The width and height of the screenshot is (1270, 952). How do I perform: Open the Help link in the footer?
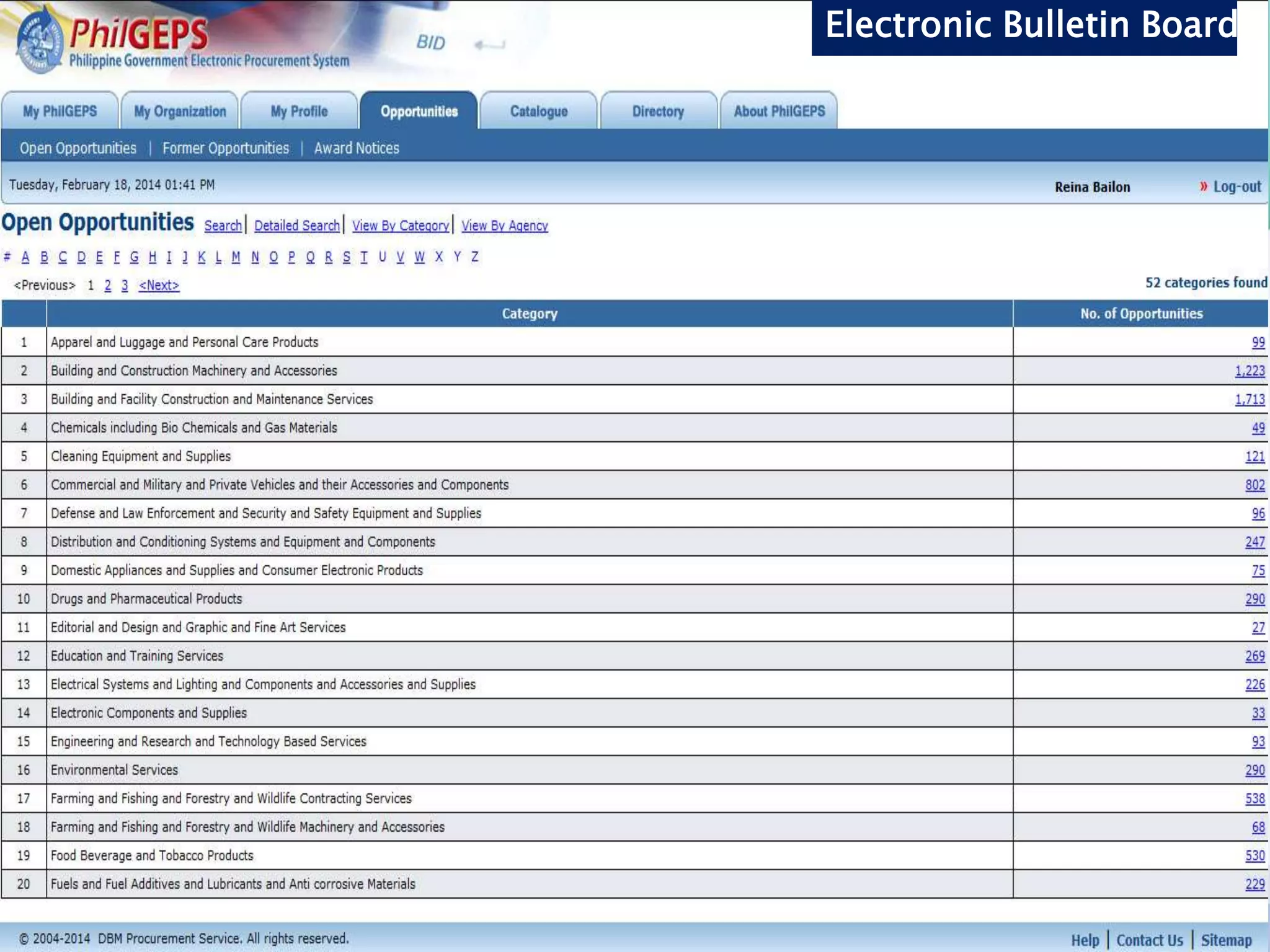point(1085,940)
